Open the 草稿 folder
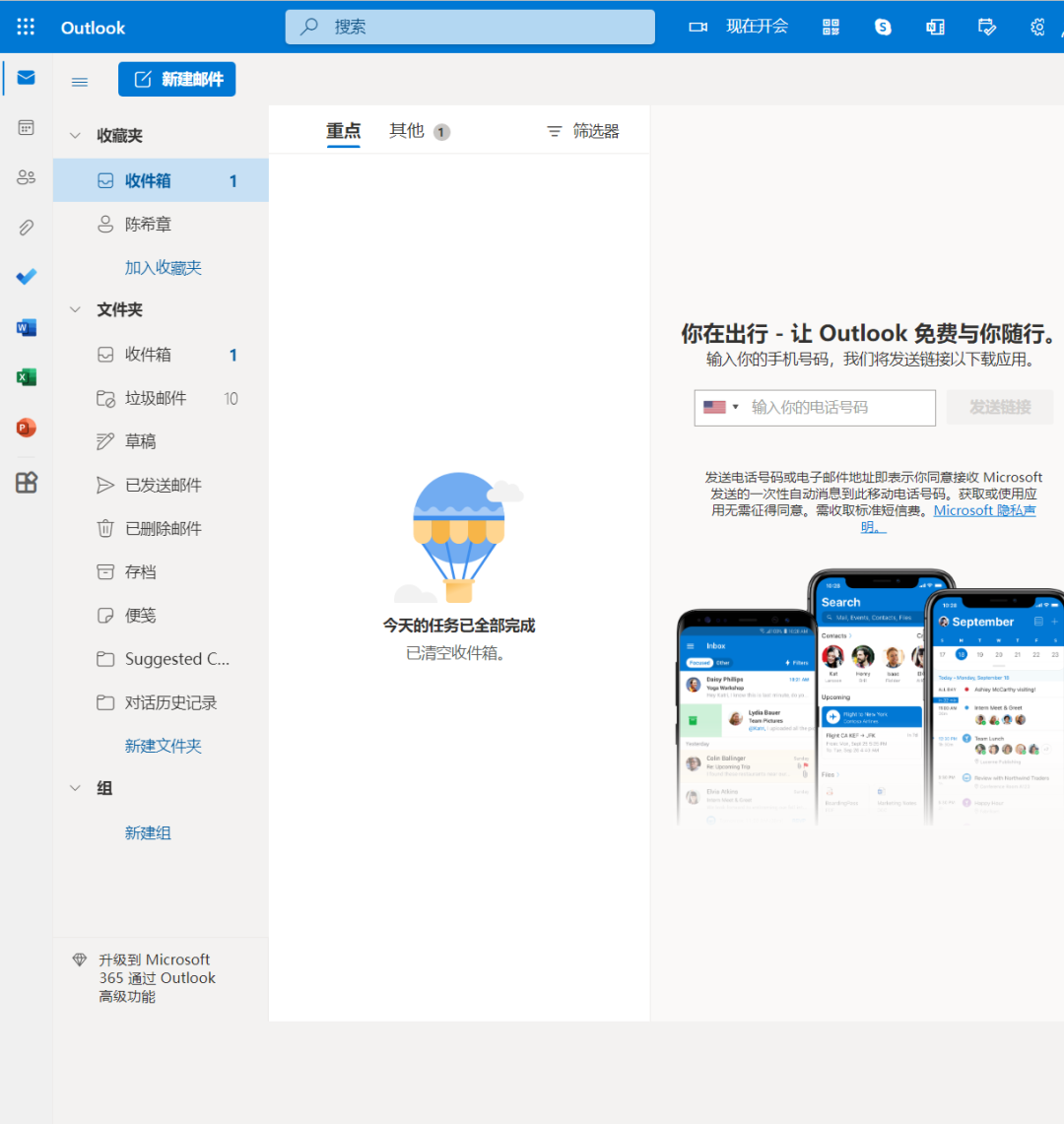The image size is (1064, 1124). [x=162, y=441]
